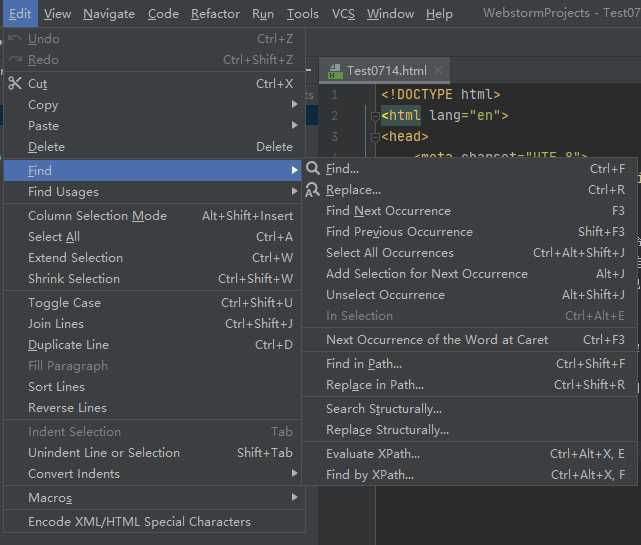Choose Find Next Occurrence

470,211
